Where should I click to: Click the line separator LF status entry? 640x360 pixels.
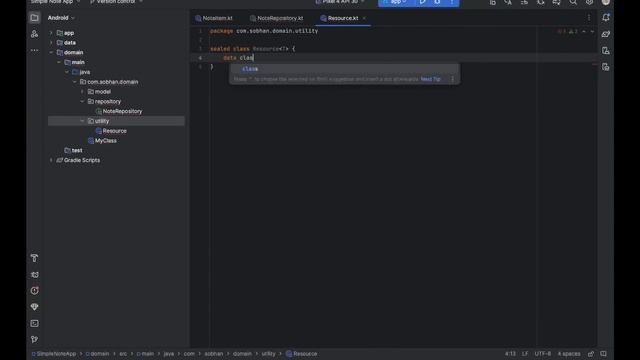point(525,354)
